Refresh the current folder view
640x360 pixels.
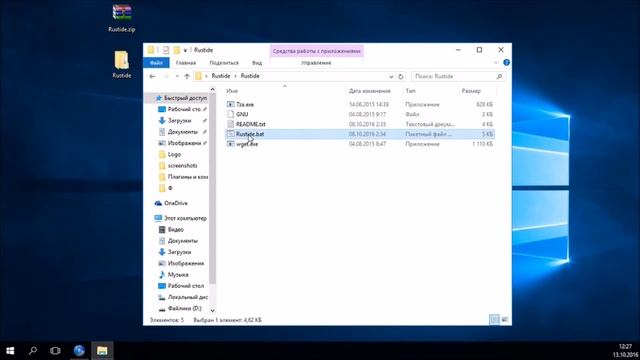(x=401, y=76)
